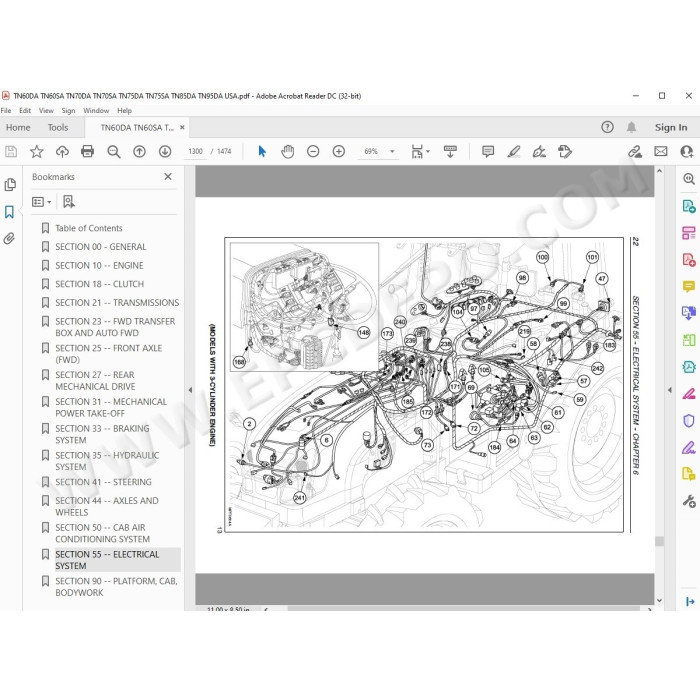Screen dimensions: 700x700
Task: Open the File menu
Action: [x=6, y=110]
